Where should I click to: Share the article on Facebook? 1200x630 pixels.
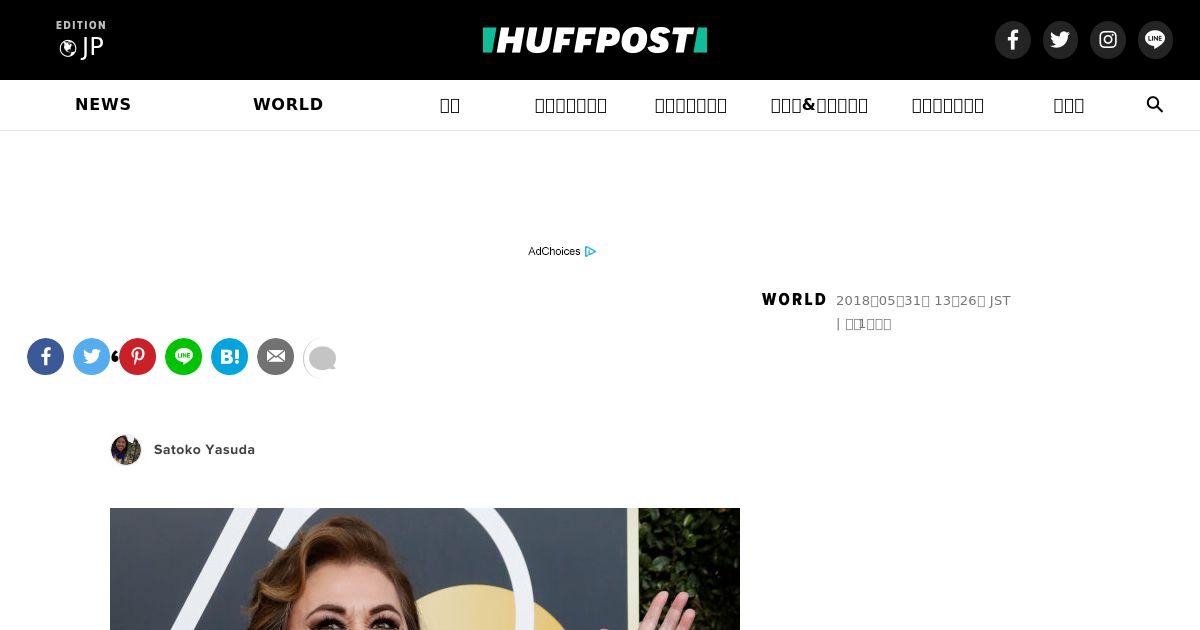click(x=45, y=357)
